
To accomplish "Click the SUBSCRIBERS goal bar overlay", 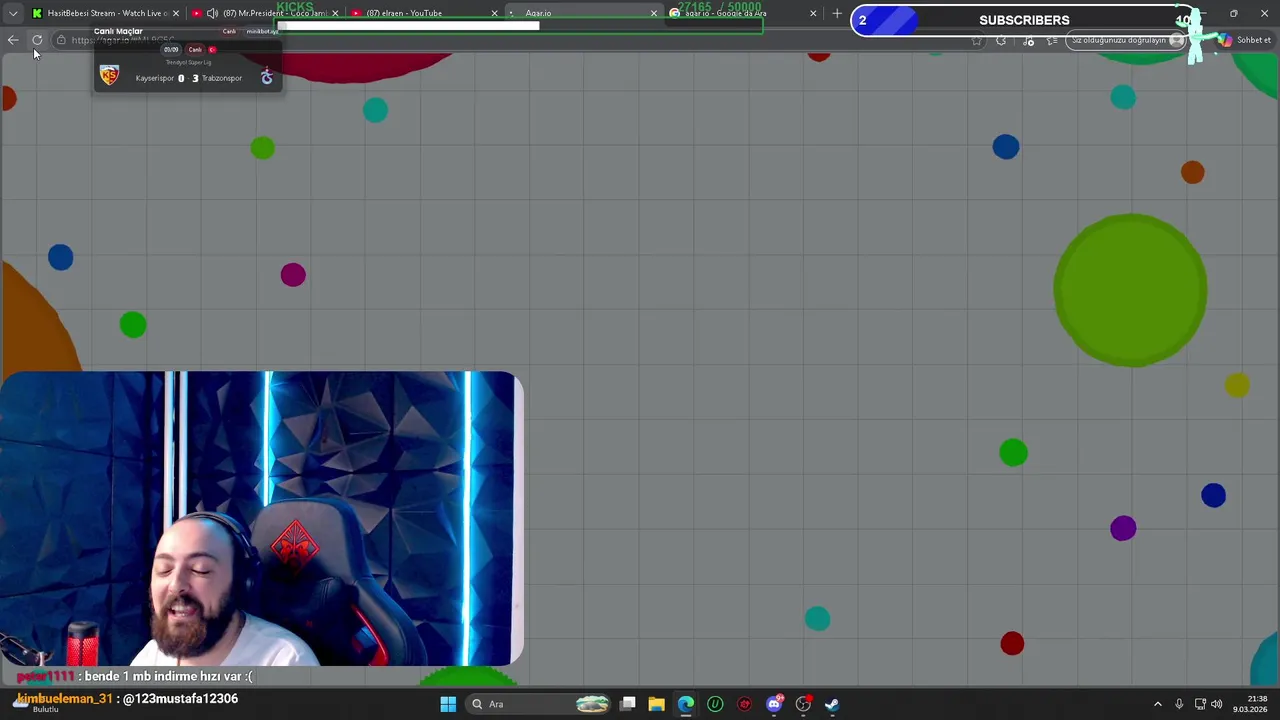I will [x=1025, y=20].
